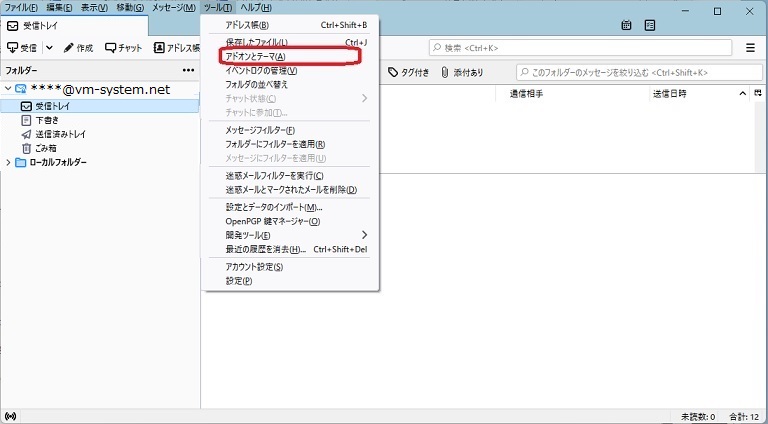The height and width of the screenshot is (424, 768).
Task: Collapse the vm-system.net account tree
Action: point(9,89)
